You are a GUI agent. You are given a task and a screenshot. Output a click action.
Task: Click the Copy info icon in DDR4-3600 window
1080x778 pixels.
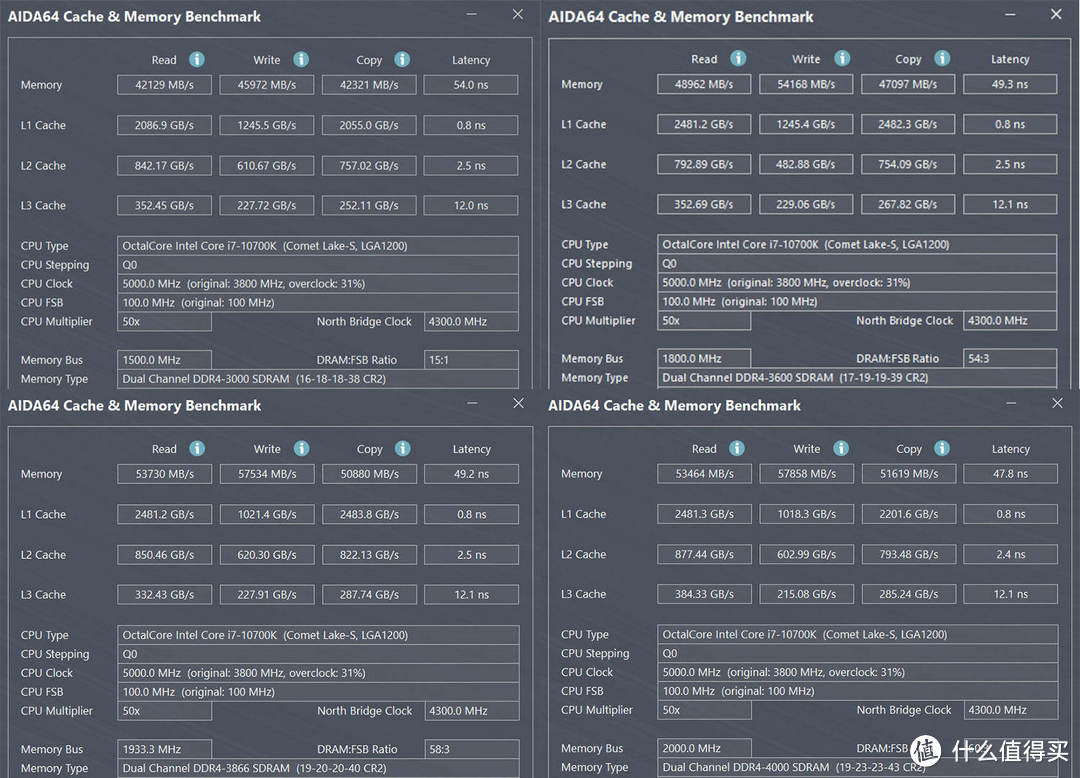pos(942,59)
